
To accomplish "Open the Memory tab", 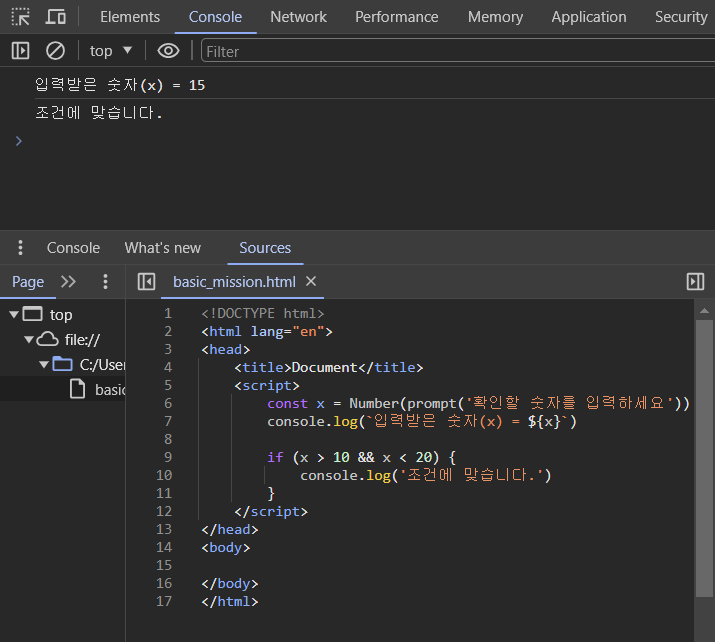I will click(x=495, y=17).
